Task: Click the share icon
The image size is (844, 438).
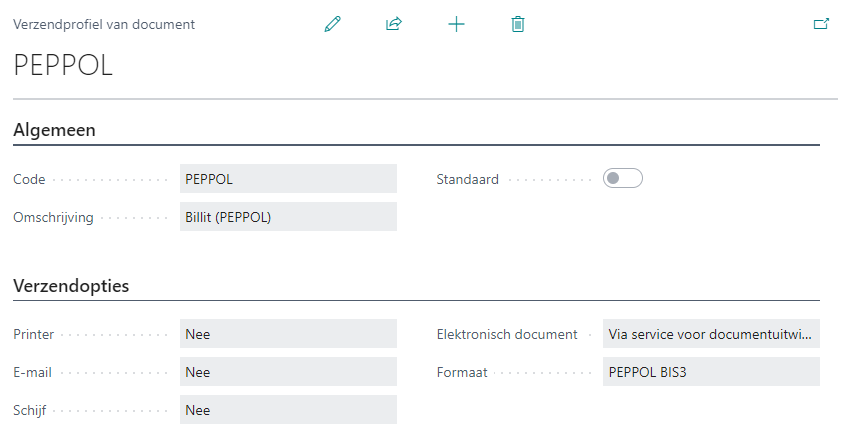Action: coord(394,24)
